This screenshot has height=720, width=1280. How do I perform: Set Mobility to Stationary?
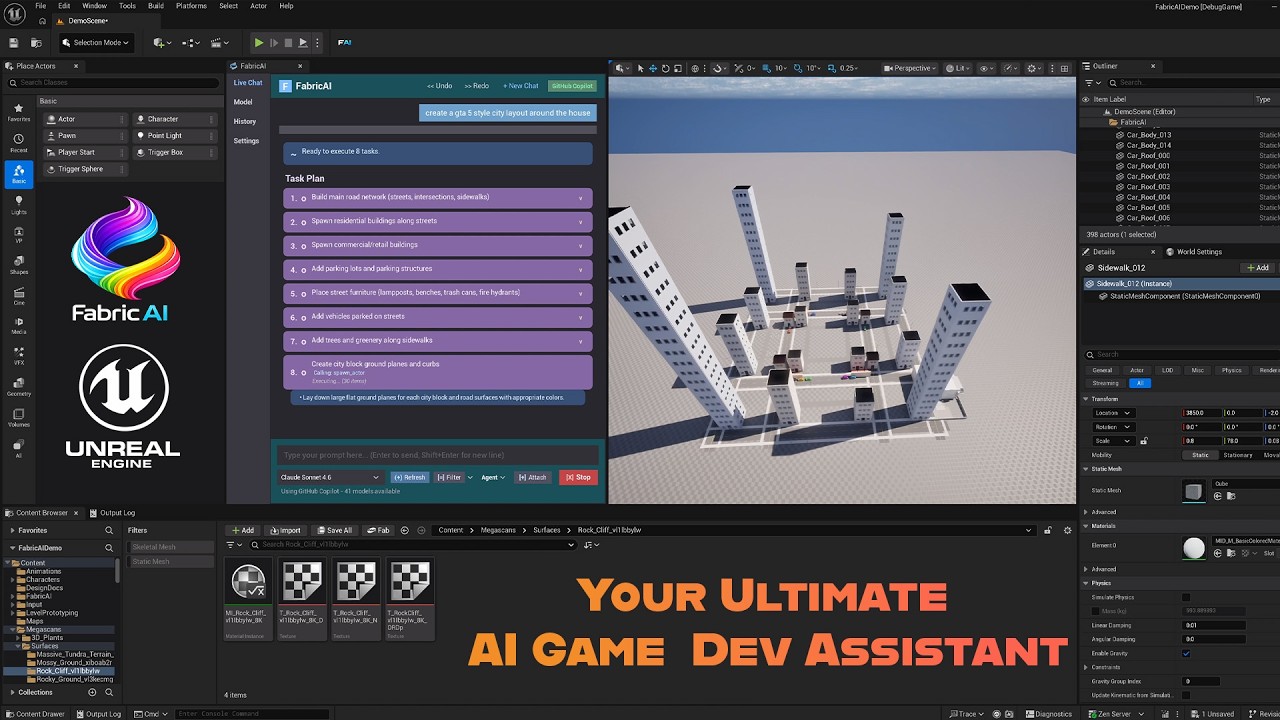[x=1237, y=455]
